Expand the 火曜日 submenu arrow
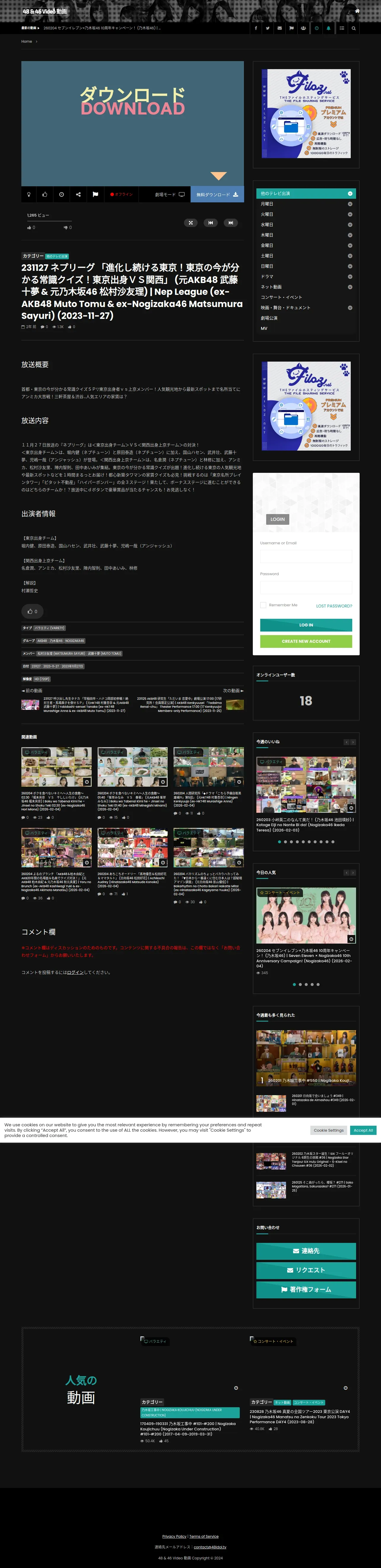 click(x=350, y=214)
